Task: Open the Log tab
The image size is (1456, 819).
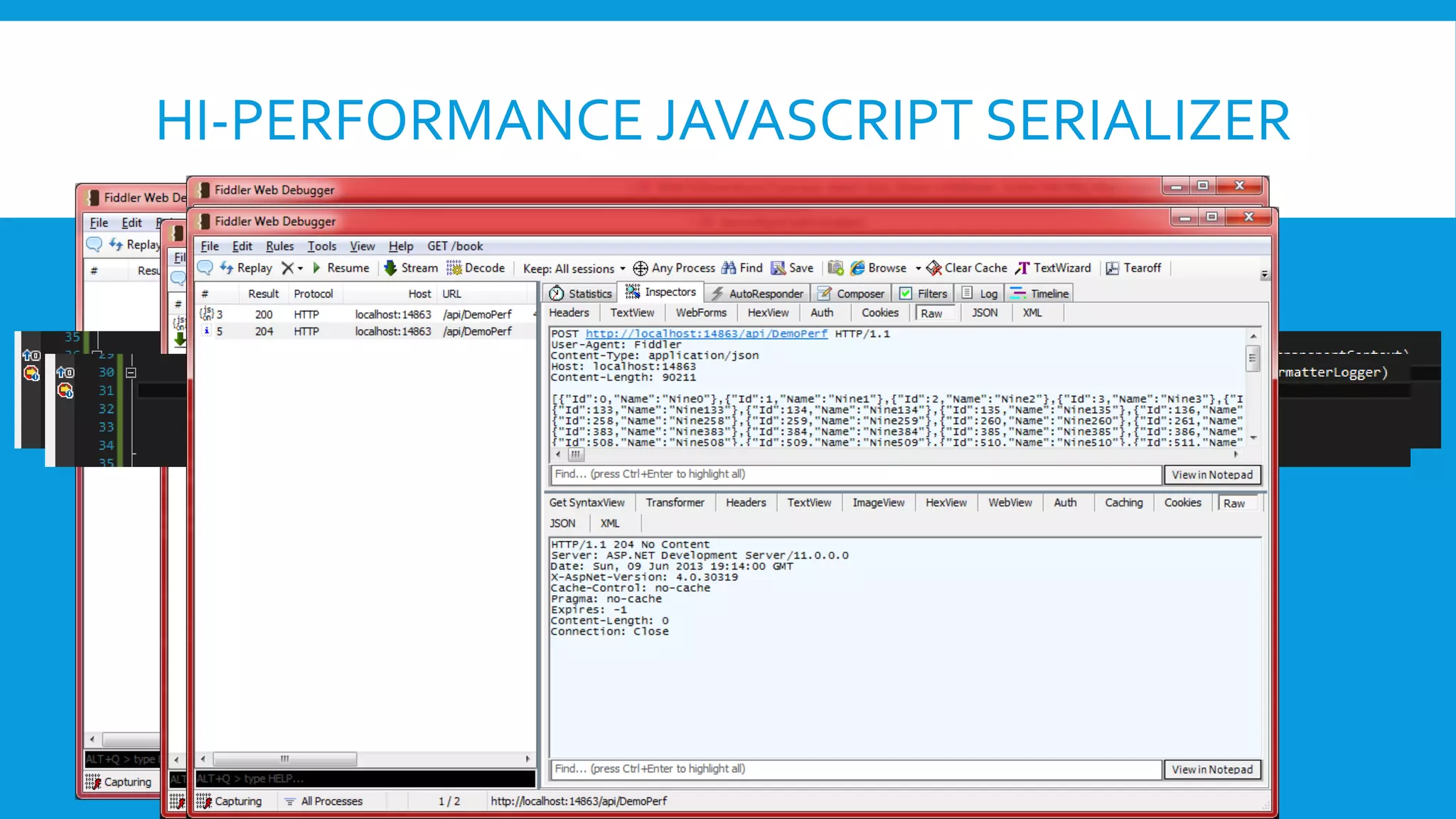Action: [x=980, y=294]
